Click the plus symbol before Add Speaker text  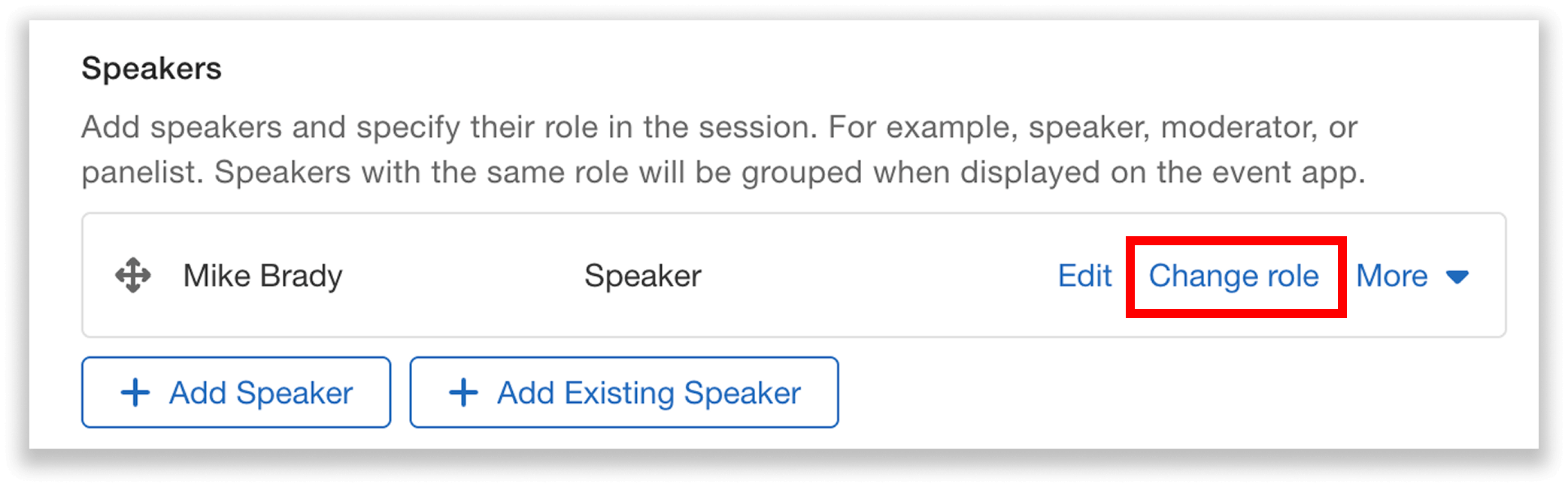(x=135, y=392)
